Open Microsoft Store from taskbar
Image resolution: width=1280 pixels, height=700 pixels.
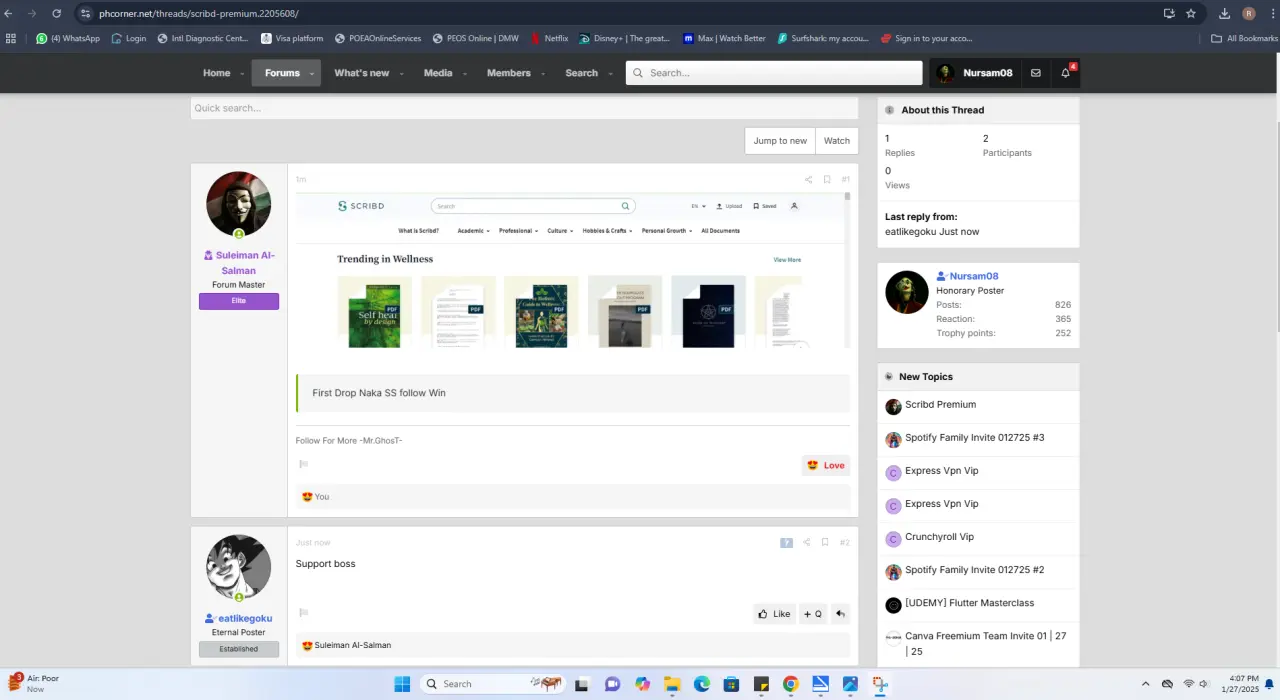coord(732,684)
